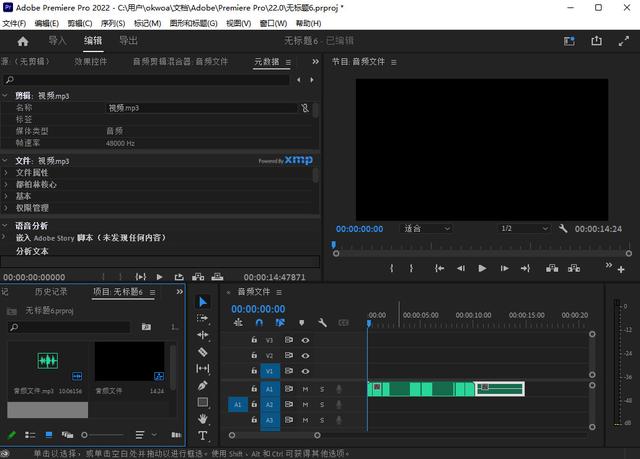The height and width of the screenshot is (459, 640).
Task: Expand the 基本 metadata section
Action: [x=6, y=196]
